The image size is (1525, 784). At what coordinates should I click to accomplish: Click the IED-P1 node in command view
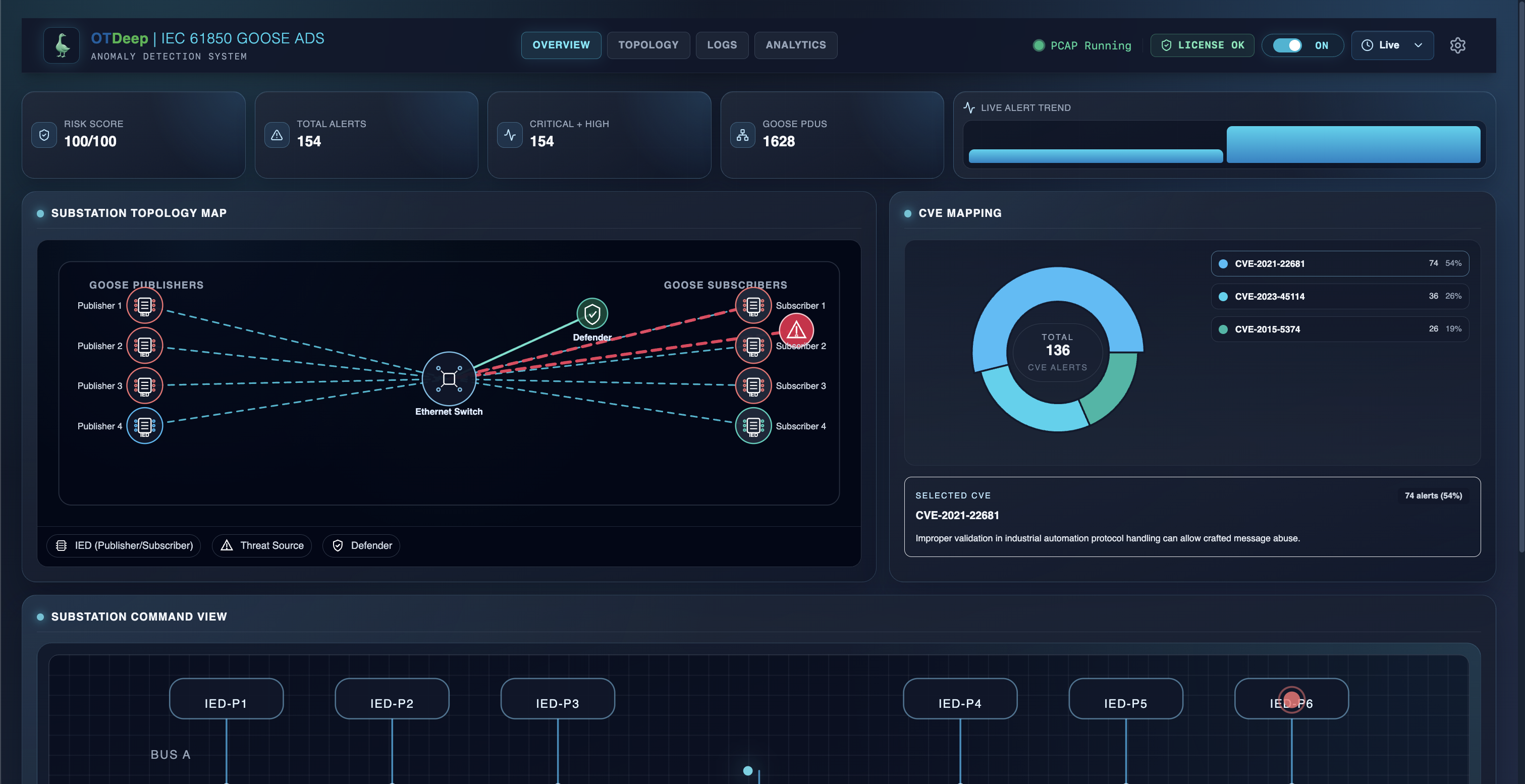click(226, 699)
